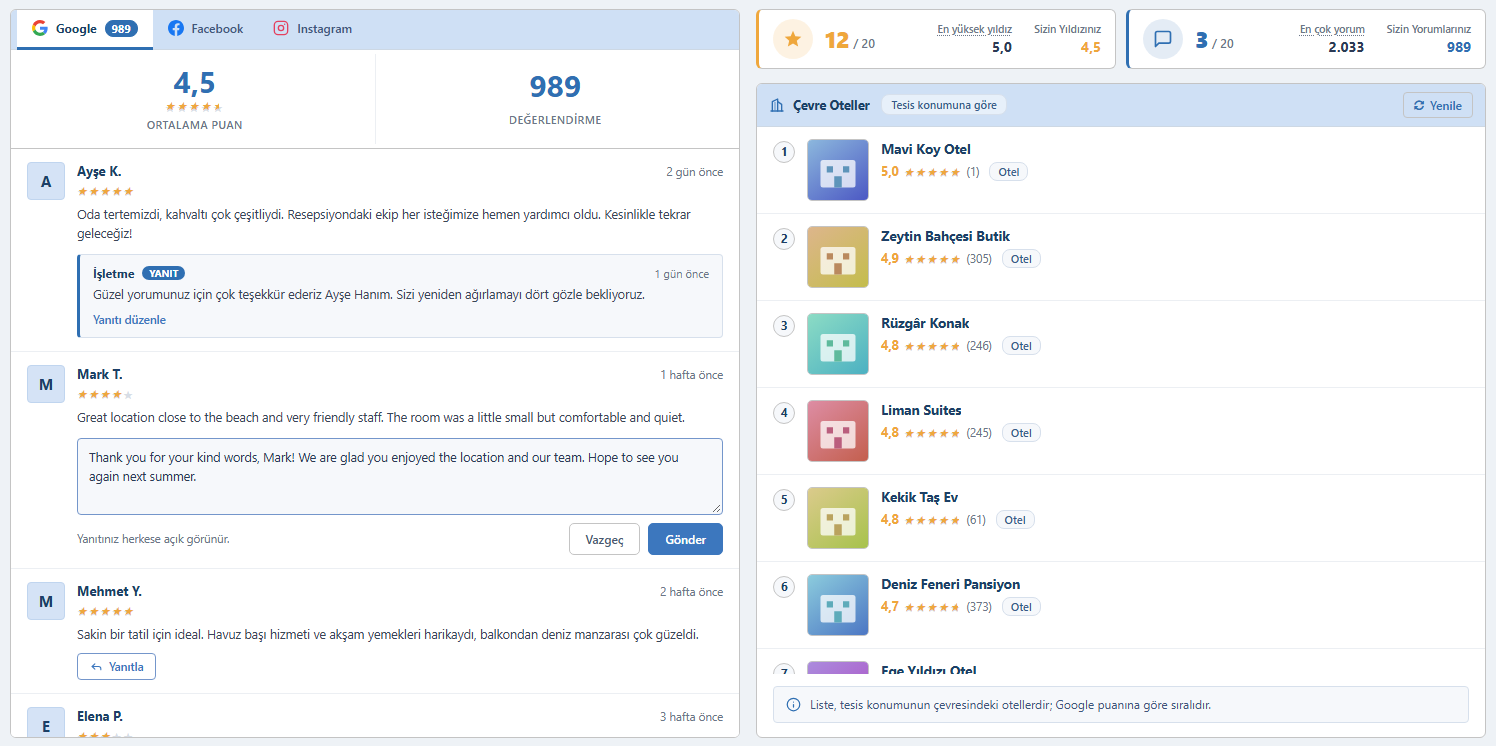Click the Liman Suites name

click(921, 411)
